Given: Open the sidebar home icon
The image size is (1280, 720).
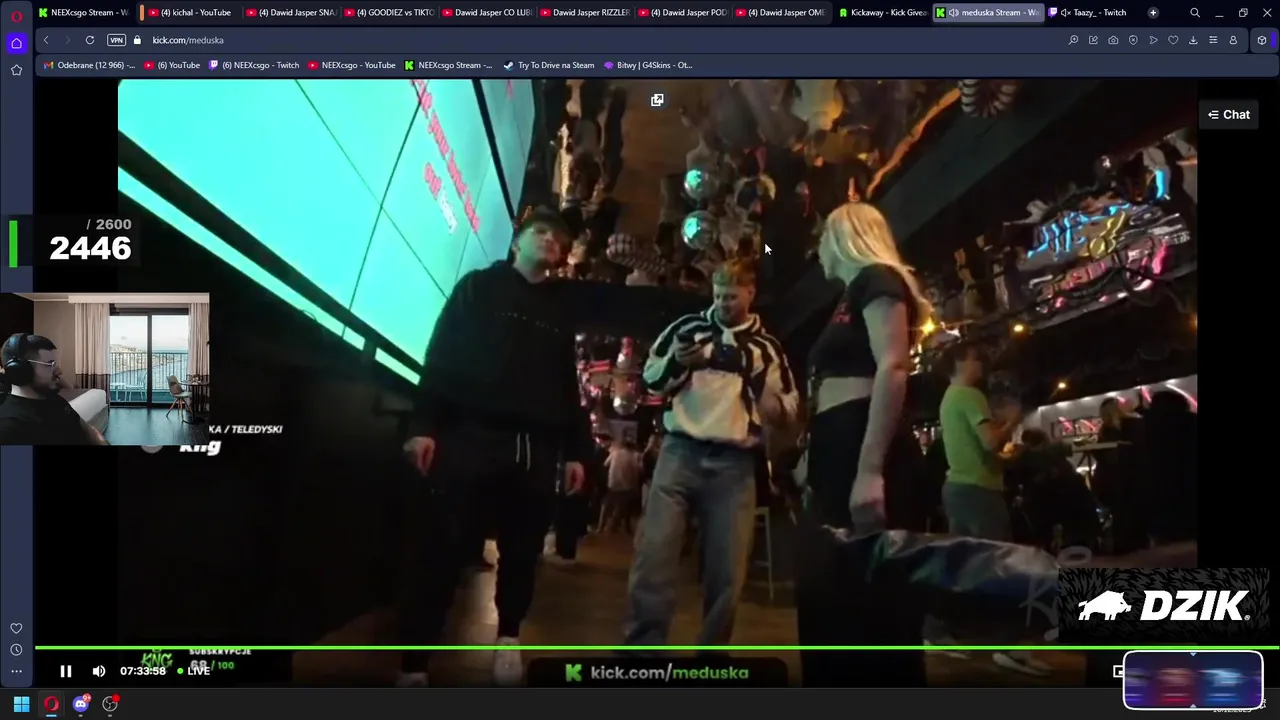Looking at the screenshot, I should coord(16,43).
